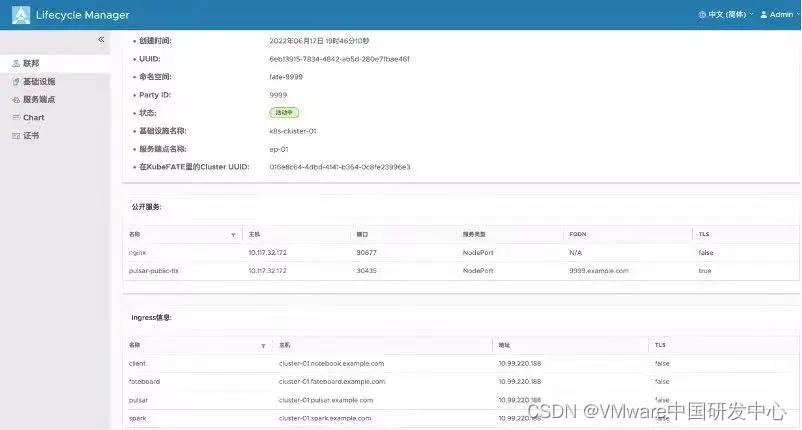802x430 pixels.
Task: Click the 活动中 status badge
Action: (x=284, y=112)
